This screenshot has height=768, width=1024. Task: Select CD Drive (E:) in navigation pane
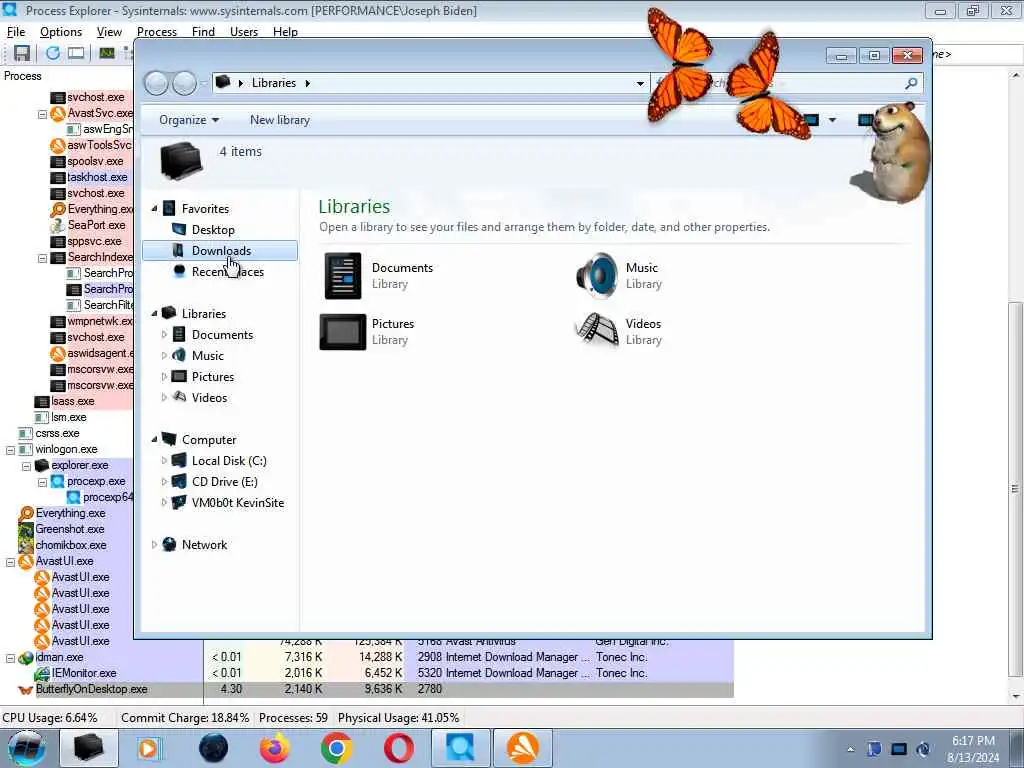coord(225,482)
